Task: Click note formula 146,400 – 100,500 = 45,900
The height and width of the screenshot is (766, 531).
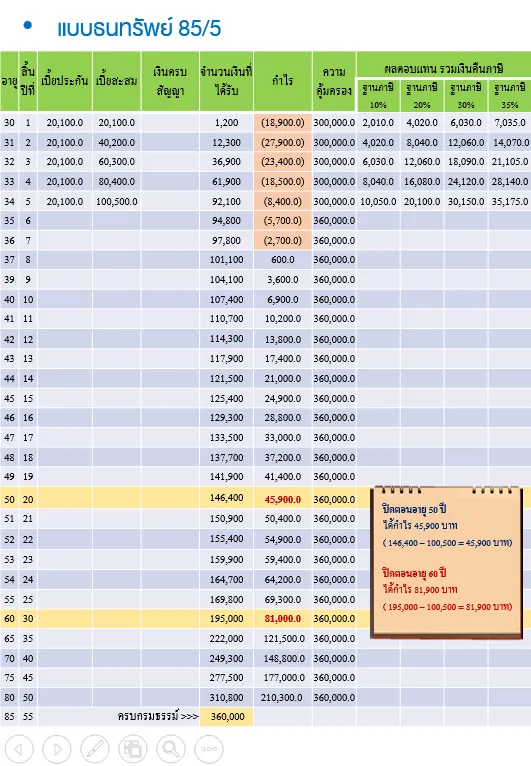Action: 447,543
